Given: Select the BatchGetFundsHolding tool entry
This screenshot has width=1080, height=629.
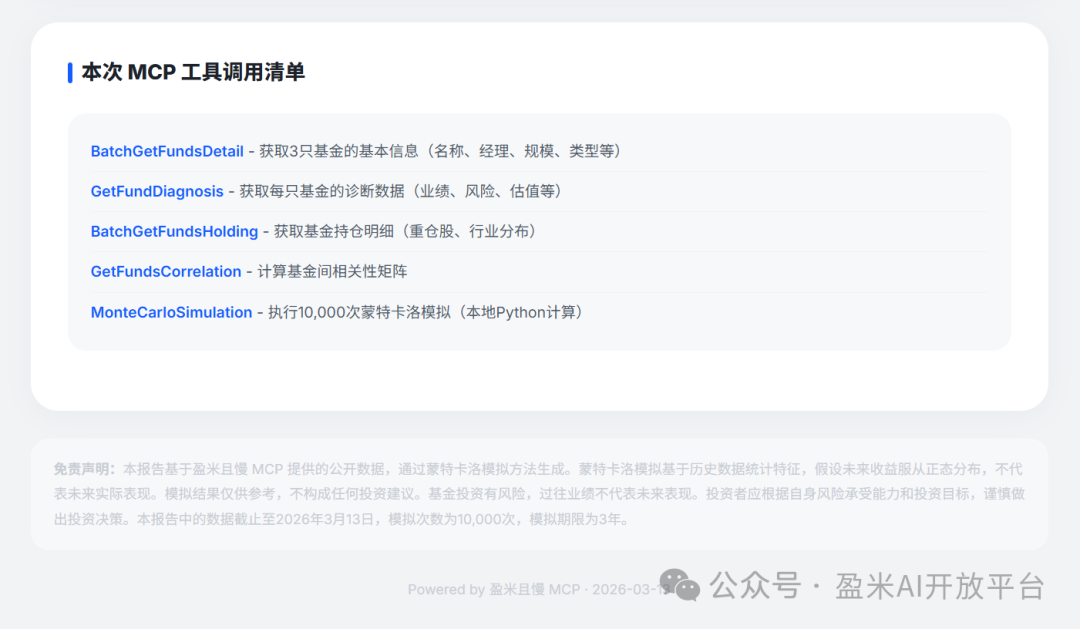Looking at the screenshot, I should pos(174,231).
